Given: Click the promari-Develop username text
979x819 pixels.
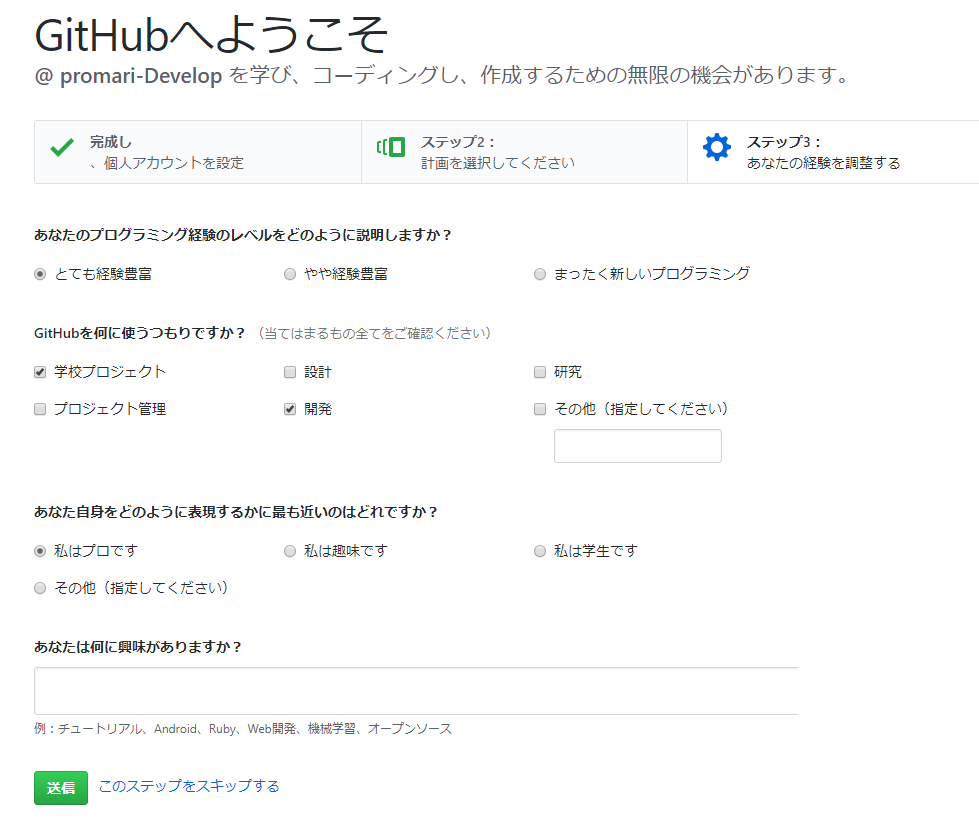Looking at the screenshot, I should tap(141, 76).
